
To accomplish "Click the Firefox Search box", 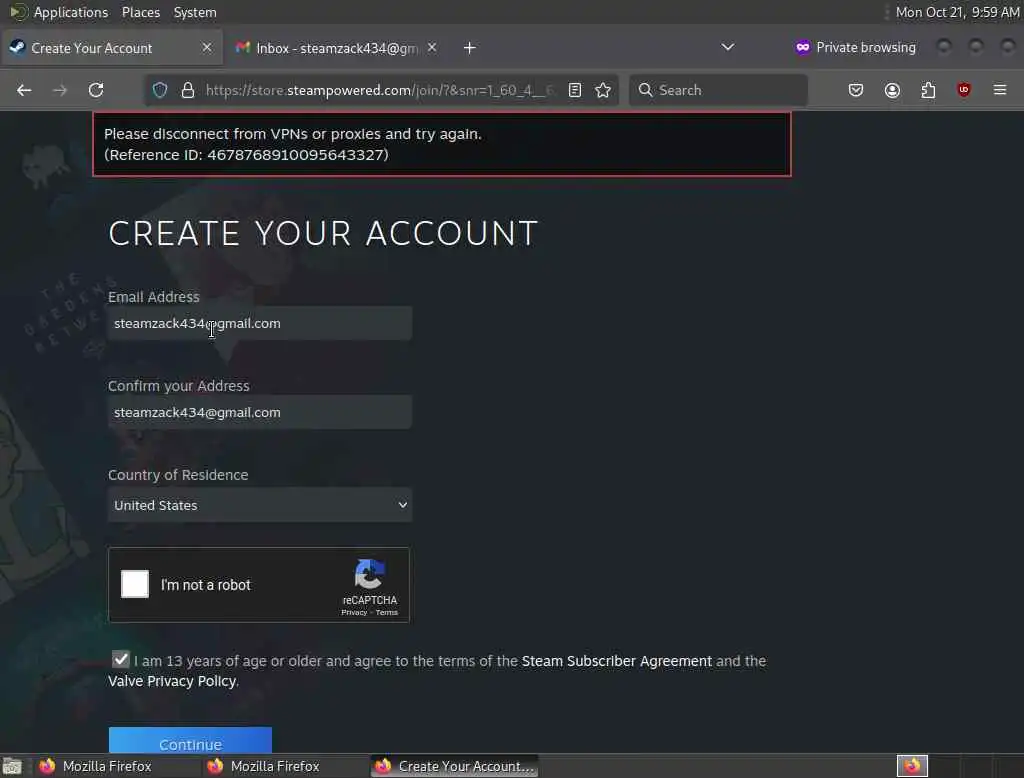I will [718, 90].
